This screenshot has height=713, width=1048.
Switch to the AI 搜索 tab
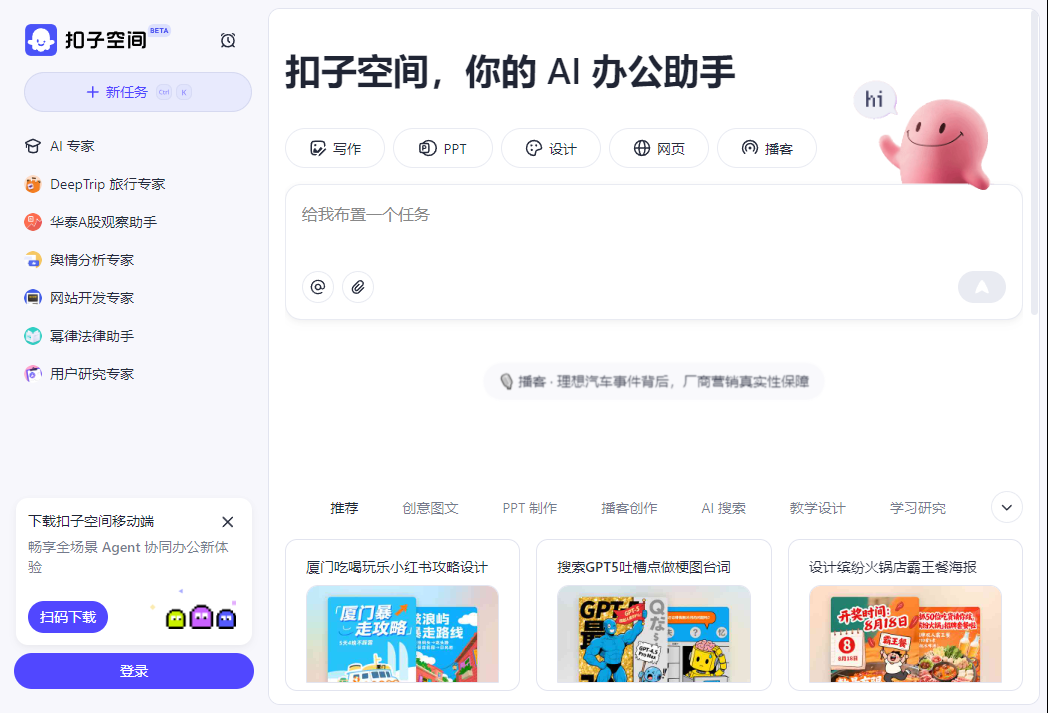pos(723,507)
